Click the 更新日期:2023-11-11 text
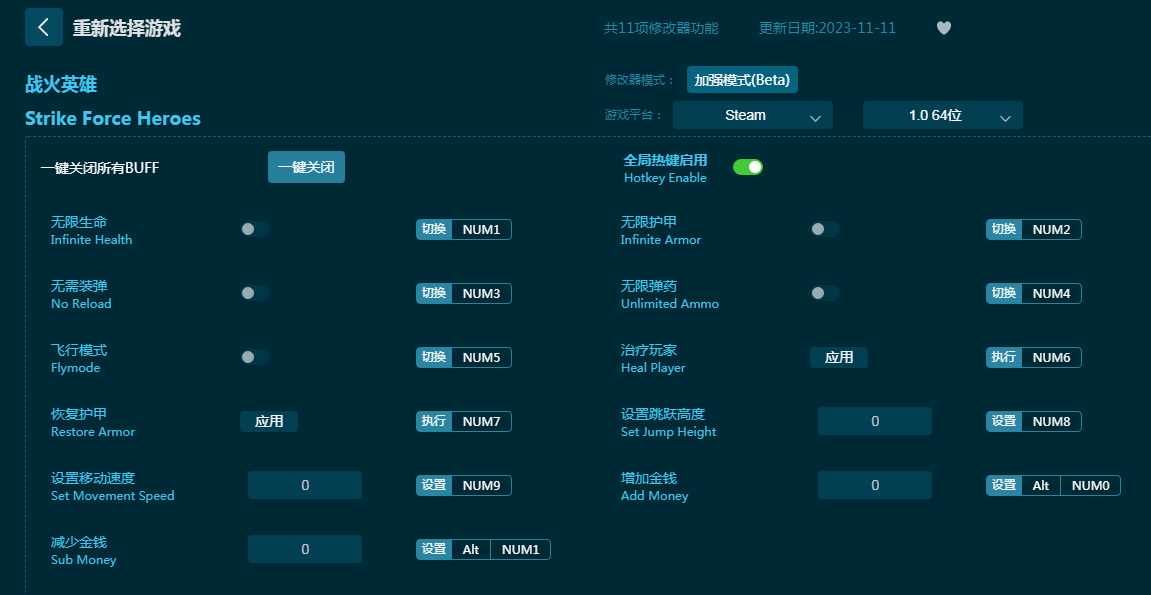The image size is (1151, 595). pyautogui.click(x=827, y=28)
